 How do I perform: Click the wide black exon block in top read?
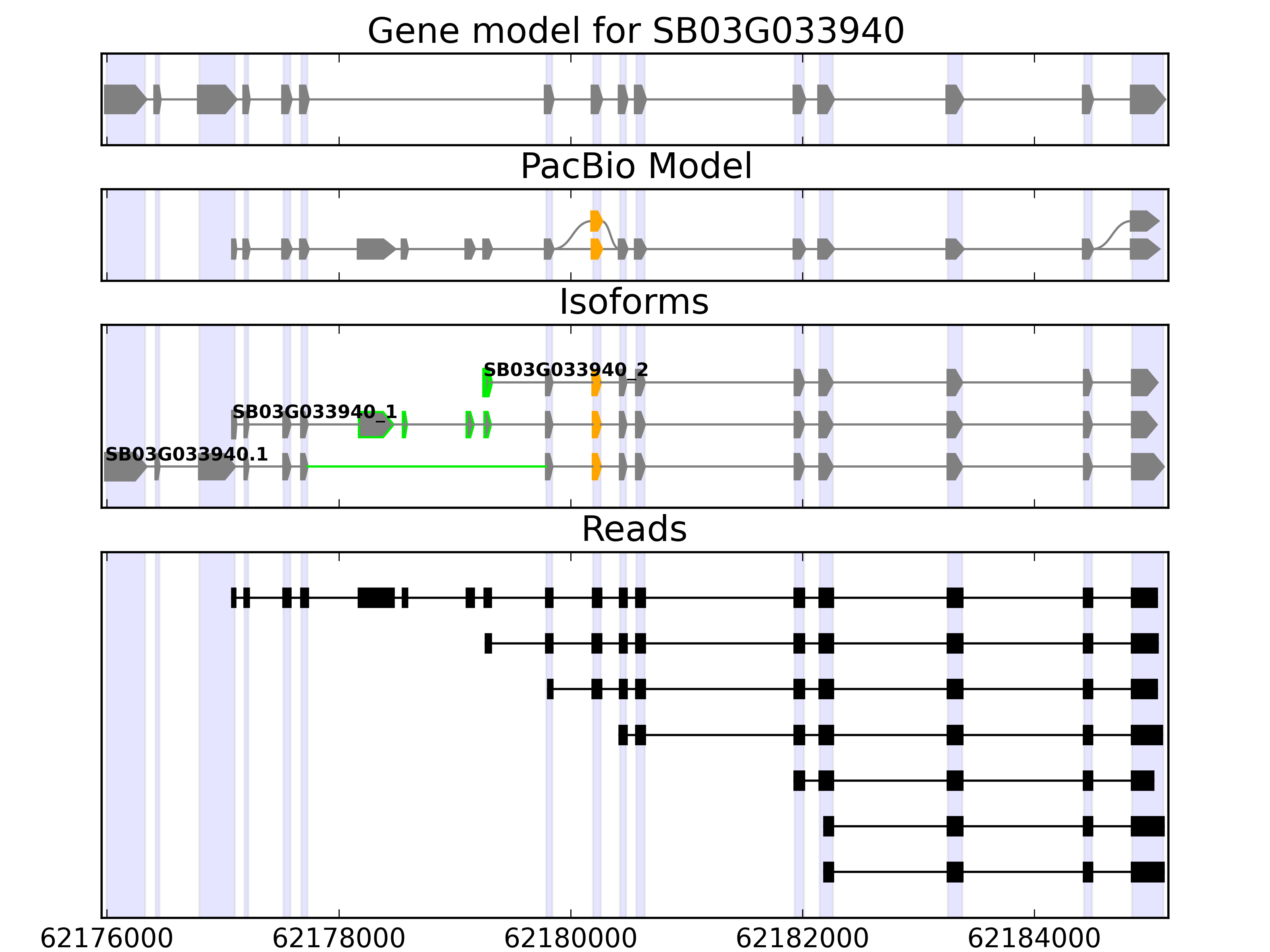pyautogui.click(x=375, y=597)
